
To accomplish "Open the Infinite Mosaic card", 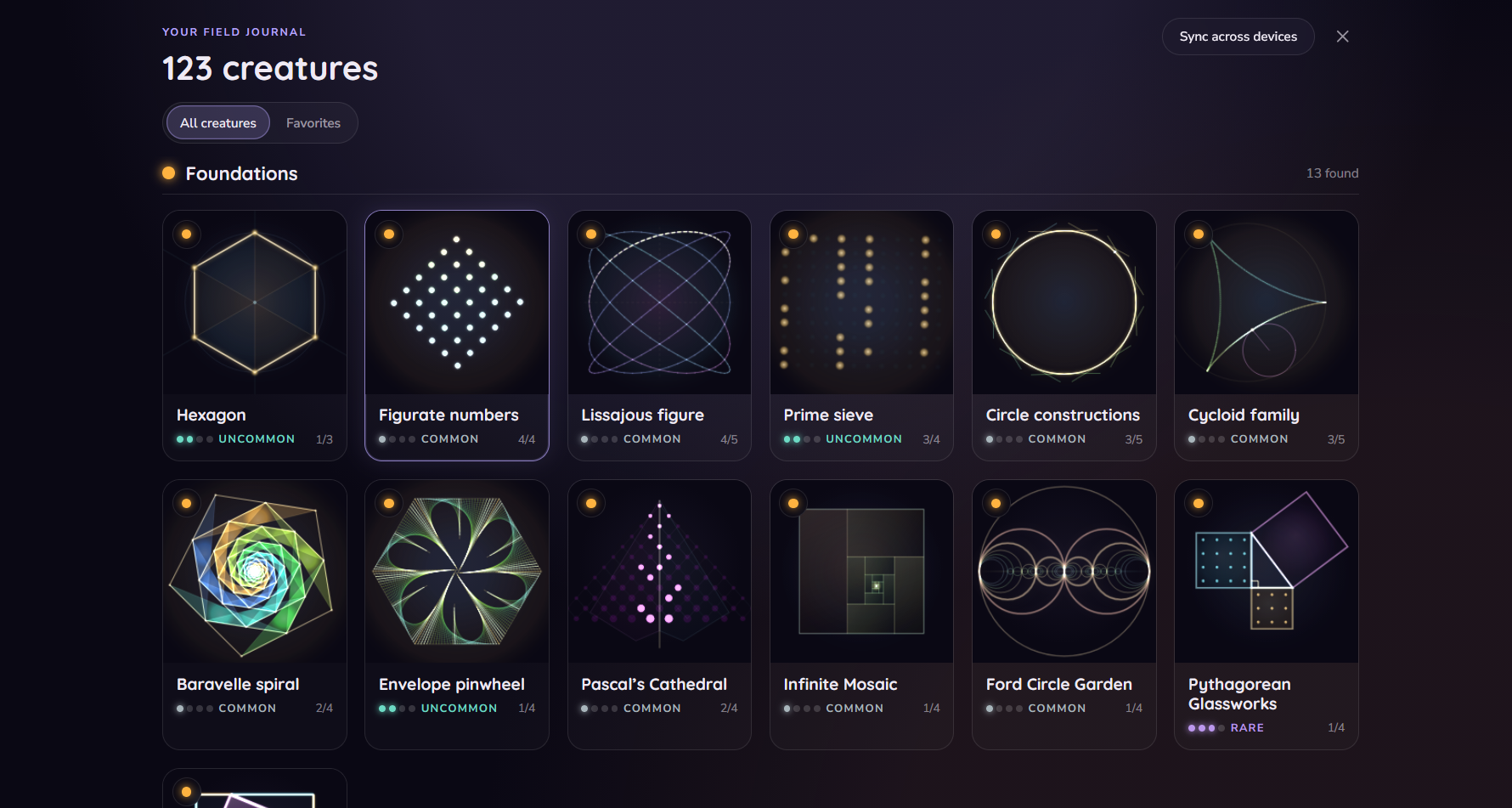I will (861, 614).
